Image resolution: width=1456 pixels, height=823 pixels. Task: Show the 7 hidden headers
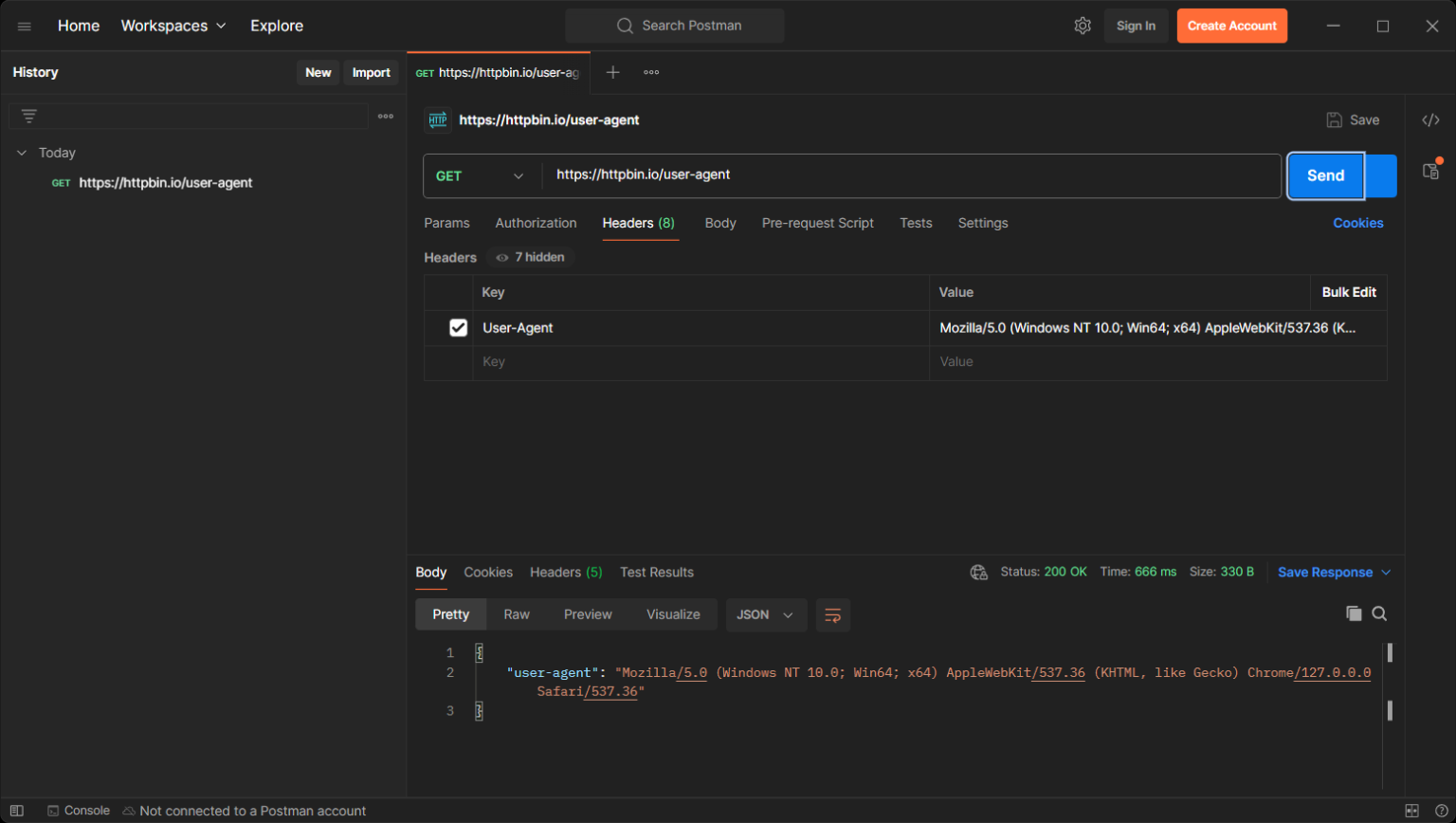529,257
